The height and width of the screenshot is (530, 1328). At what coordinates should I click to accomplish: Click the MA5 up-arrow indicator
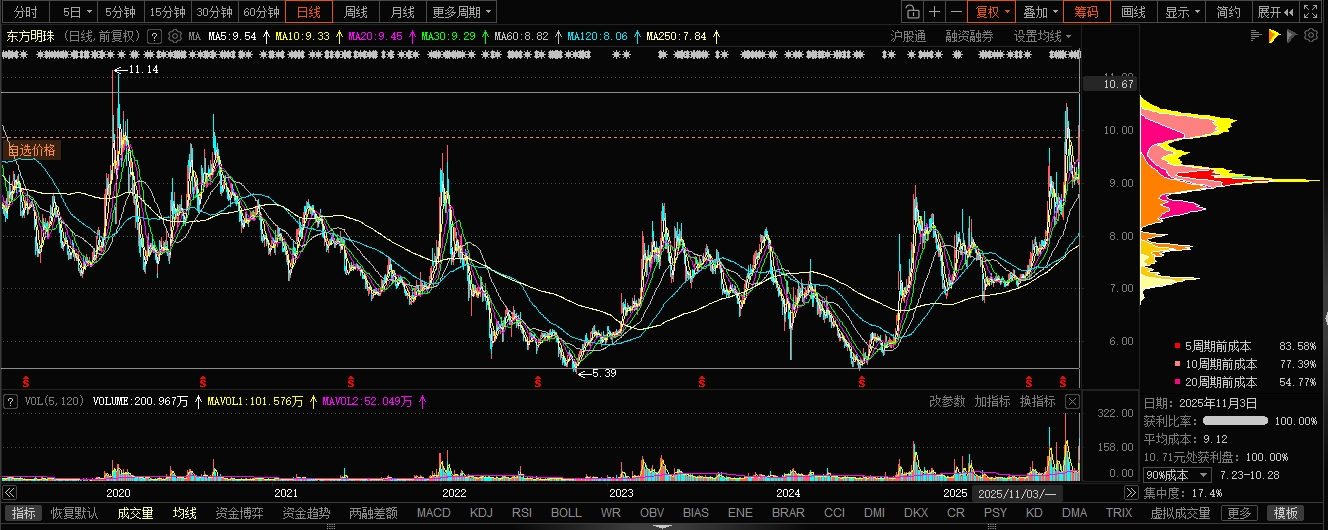266,36
